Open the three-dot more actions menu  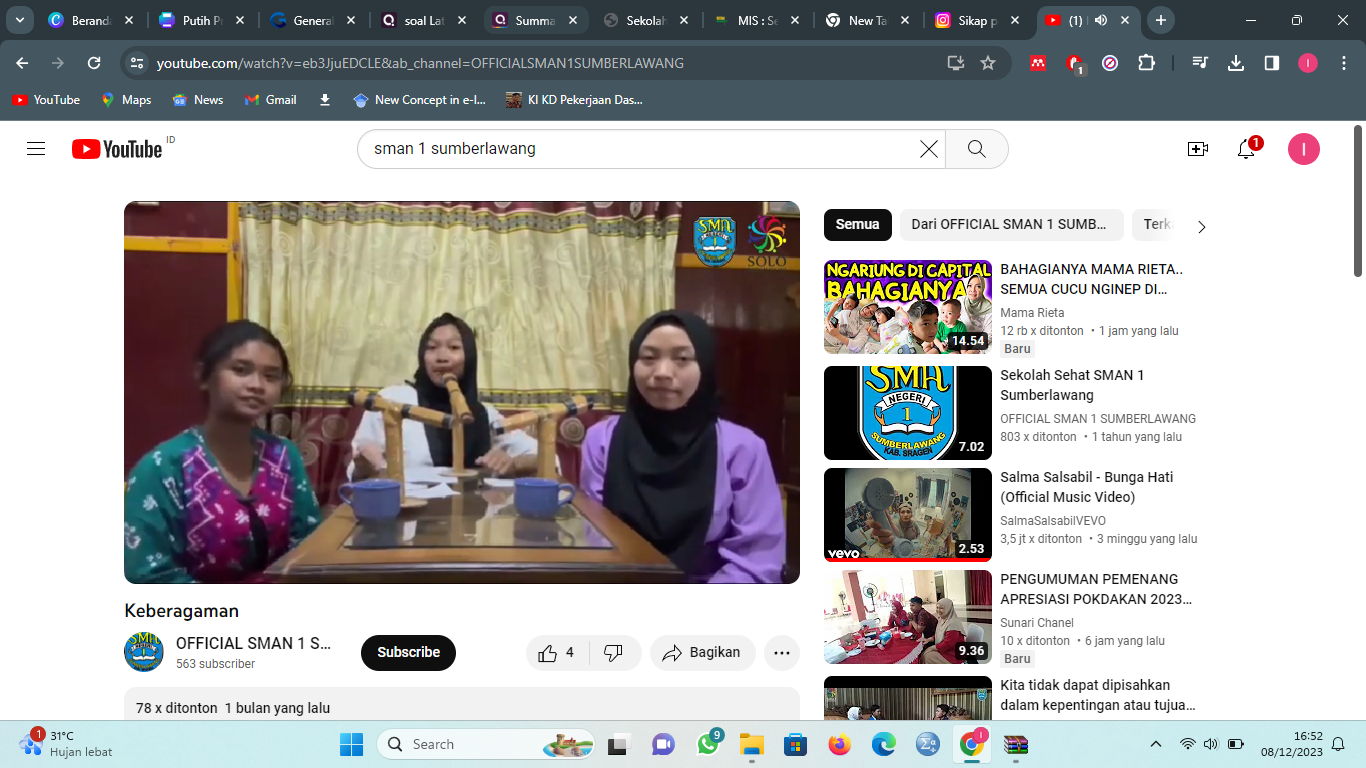click(782, 653)
